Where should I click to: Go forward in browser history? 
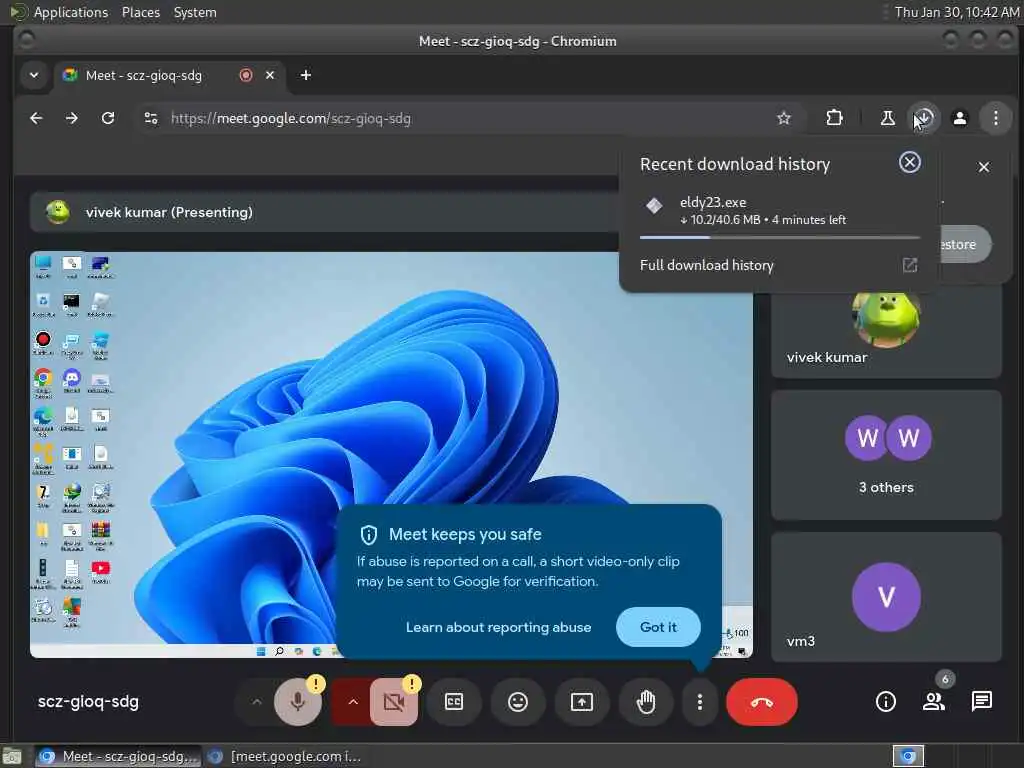pos(72,118)
